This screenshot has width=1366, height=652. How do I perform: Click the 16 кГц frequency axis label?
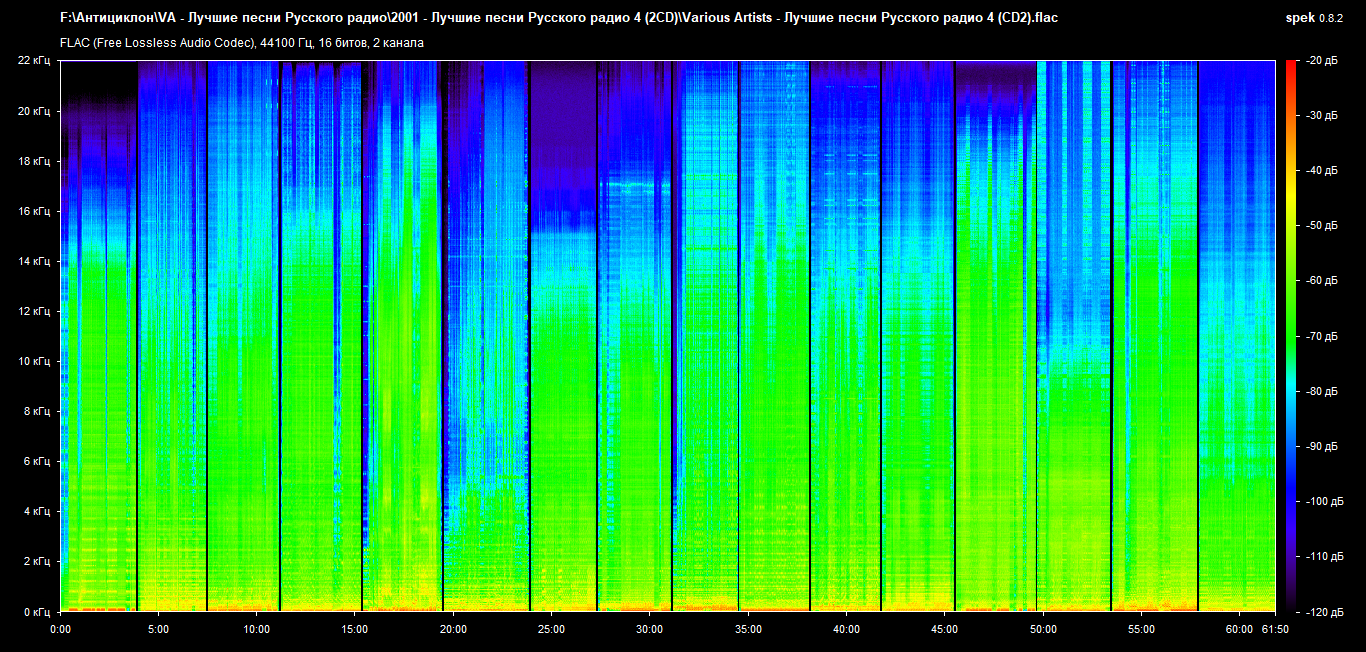[34, 211]
